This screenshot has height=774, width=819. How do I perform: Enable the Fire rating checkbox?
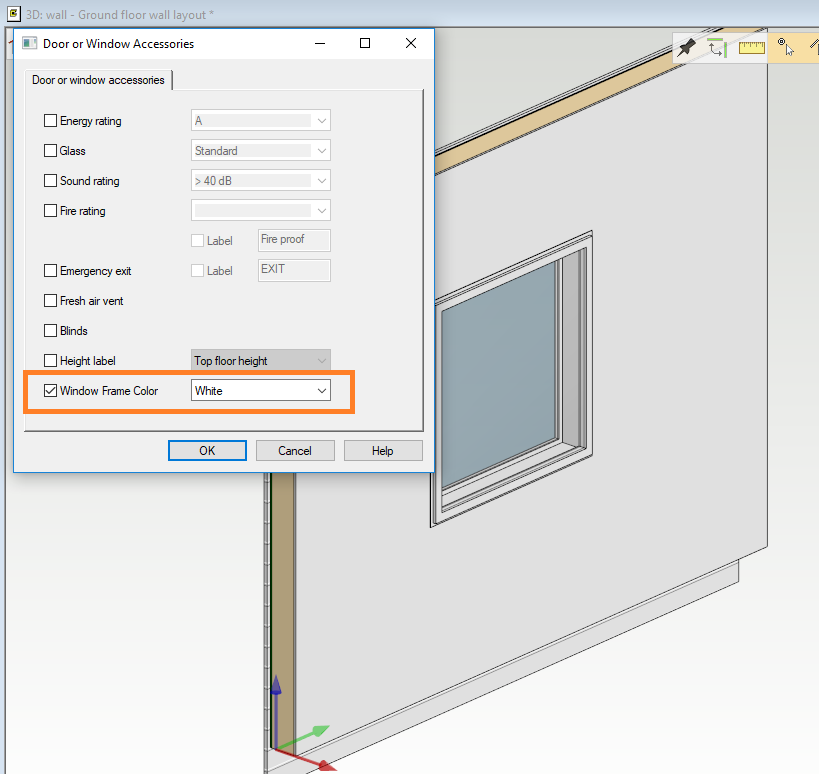click(x=50, y=210)
